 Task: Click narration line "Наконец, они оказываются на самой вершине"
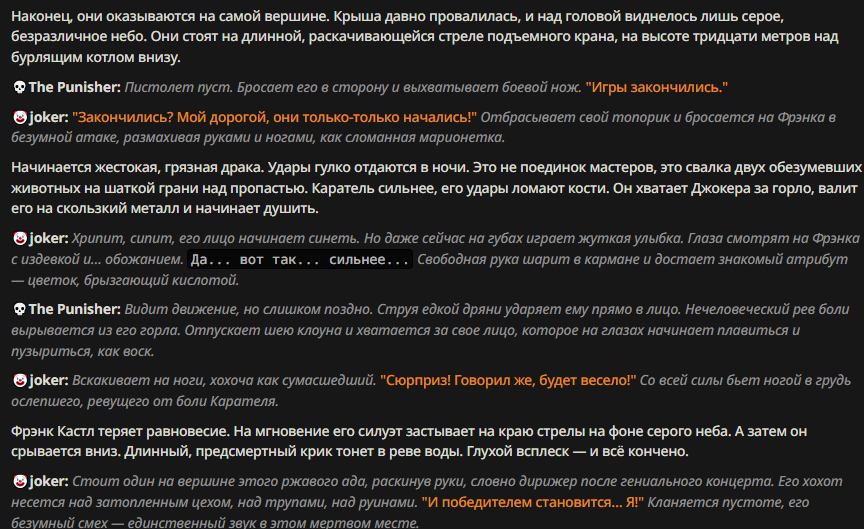[170, 16]
